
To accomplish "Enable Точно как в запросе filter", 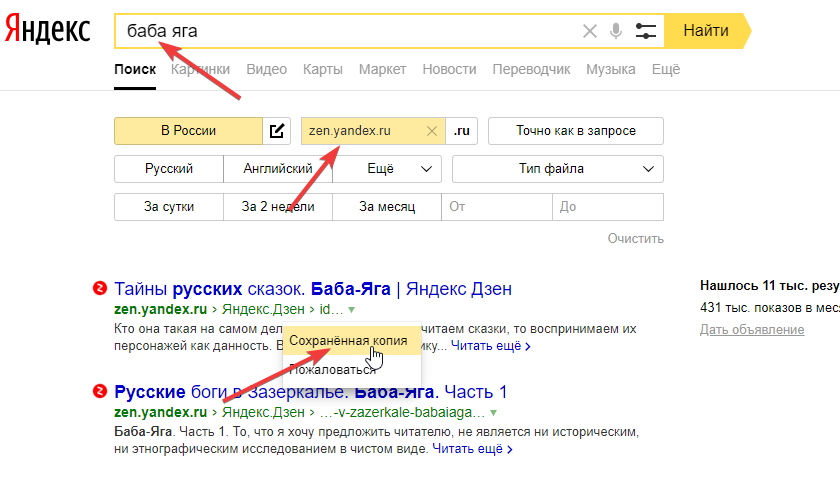I will (576, 131).
